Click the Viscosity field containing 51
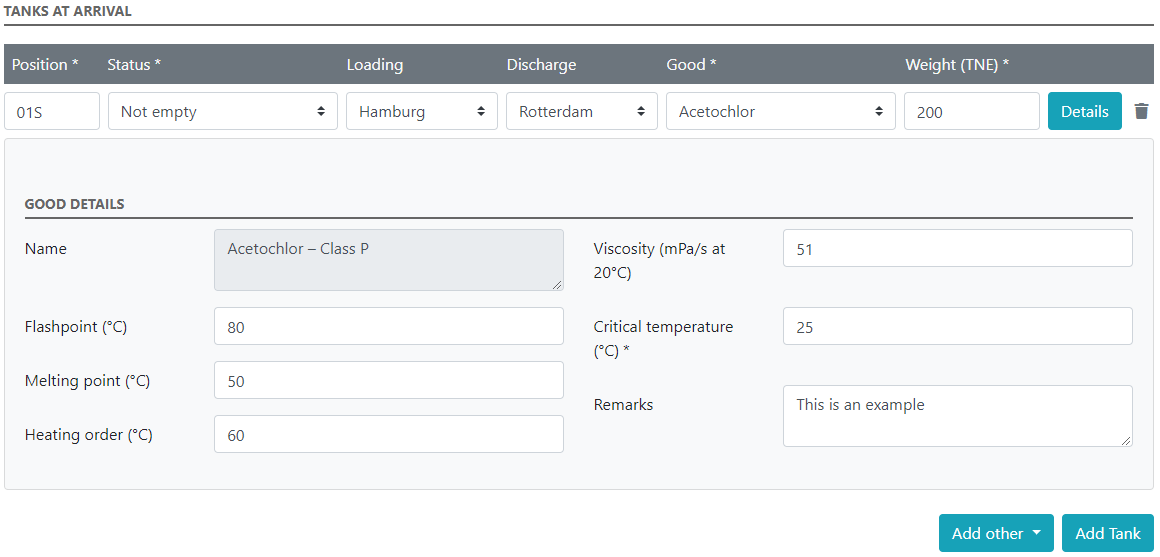The height and width of the screenshot is (557, 1160). [957, 249]
